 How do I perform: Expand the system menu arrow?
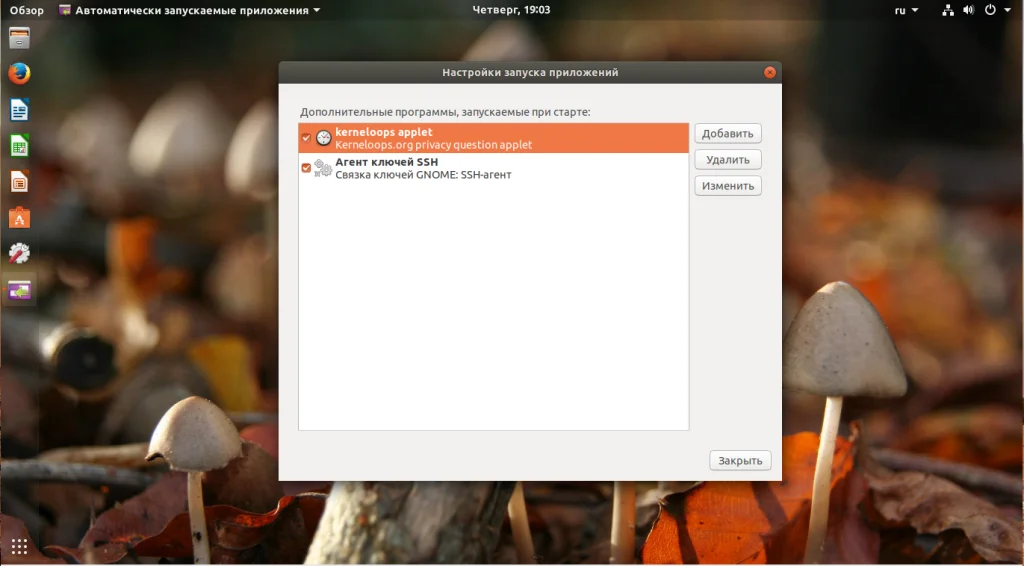[x=1007, y=10]
